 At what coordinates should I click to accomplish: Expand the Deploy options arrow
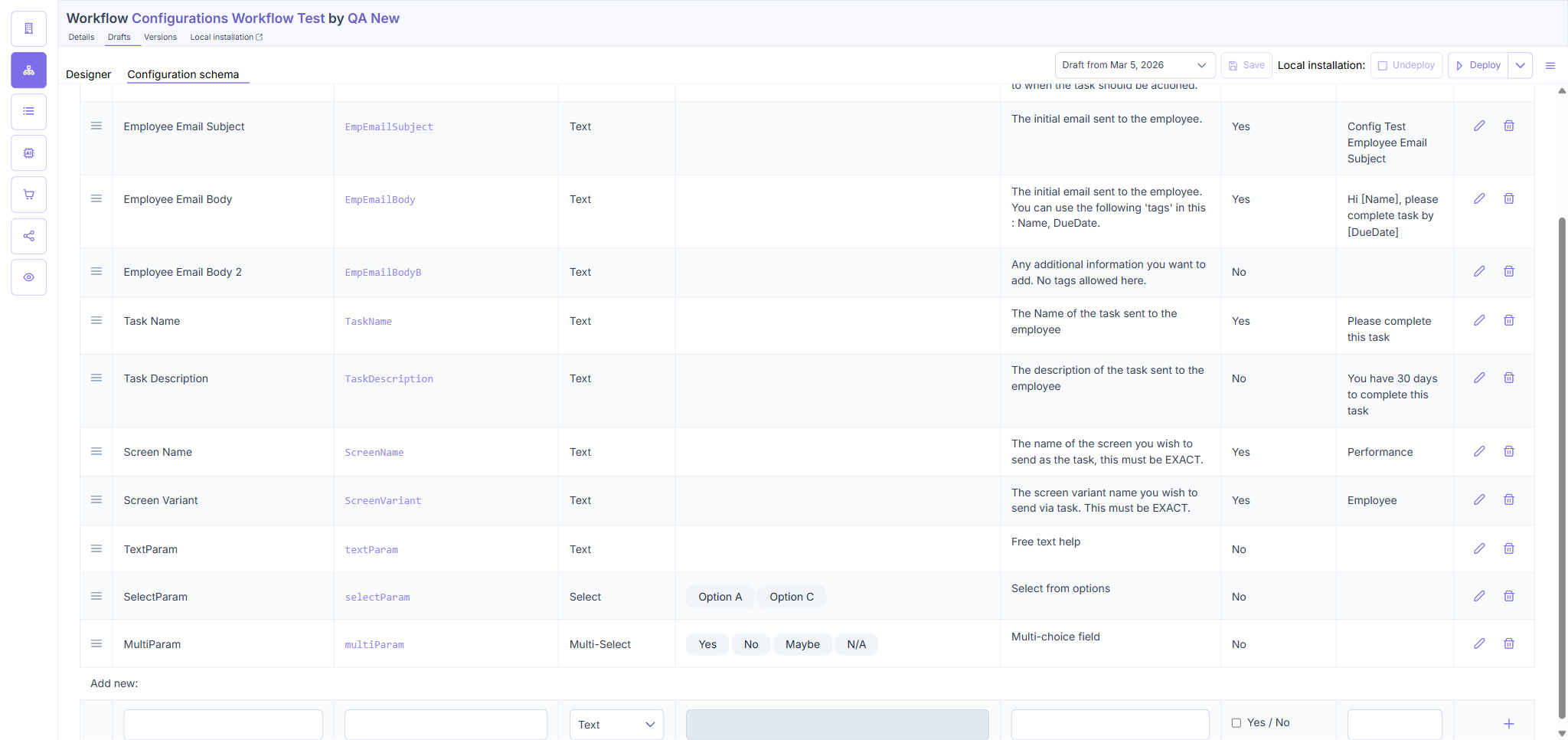click(1521, 65)
